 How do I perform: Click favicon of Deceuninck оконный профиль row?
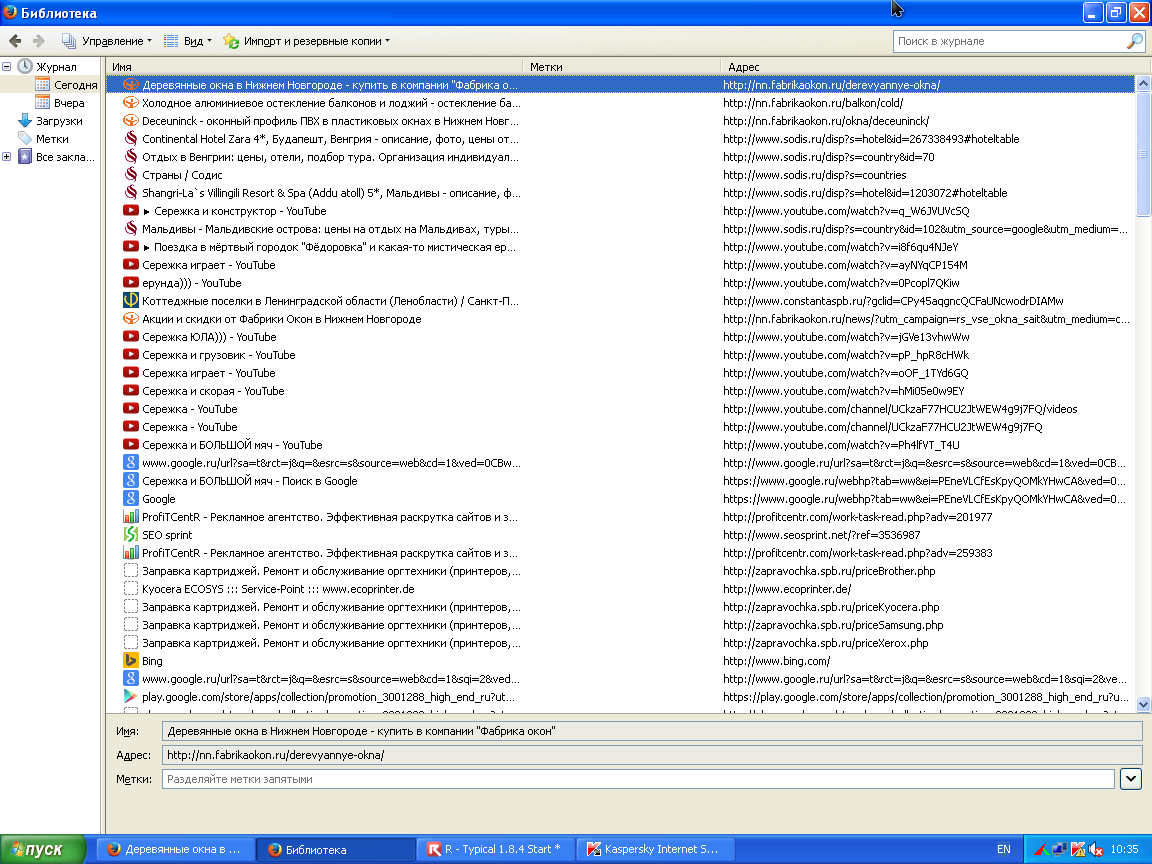(131, 120)
